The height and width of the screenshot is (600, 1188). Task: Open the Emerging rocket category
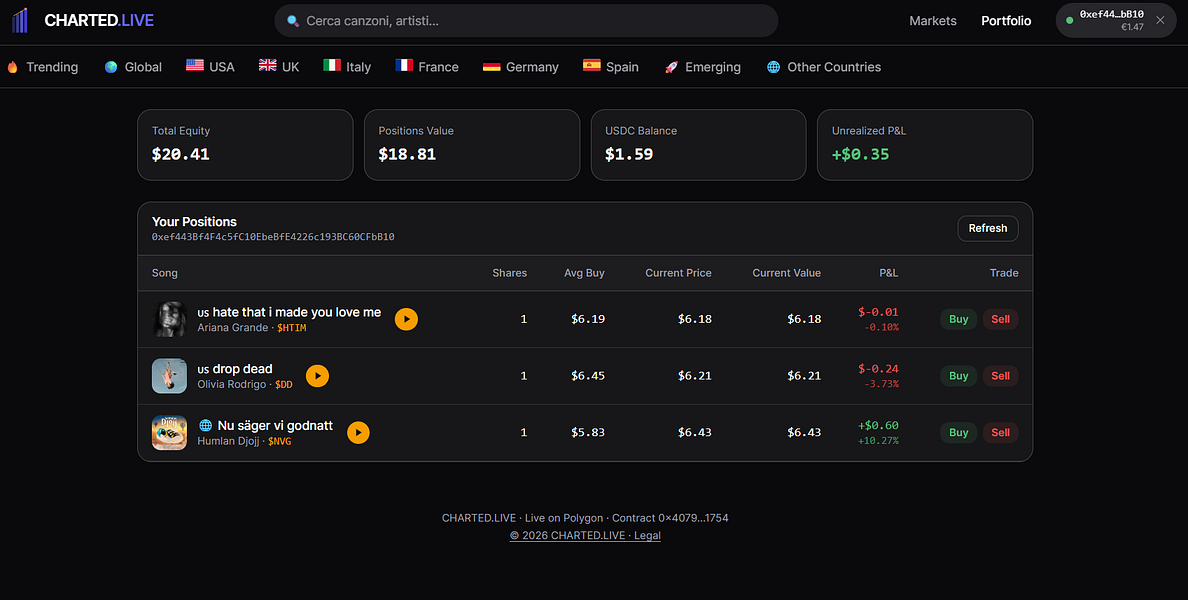(x=702, y=67)
